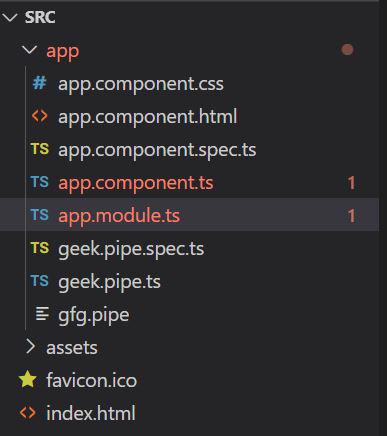
Task: Expand the assets folder chevron
Action: coord(30,347)
